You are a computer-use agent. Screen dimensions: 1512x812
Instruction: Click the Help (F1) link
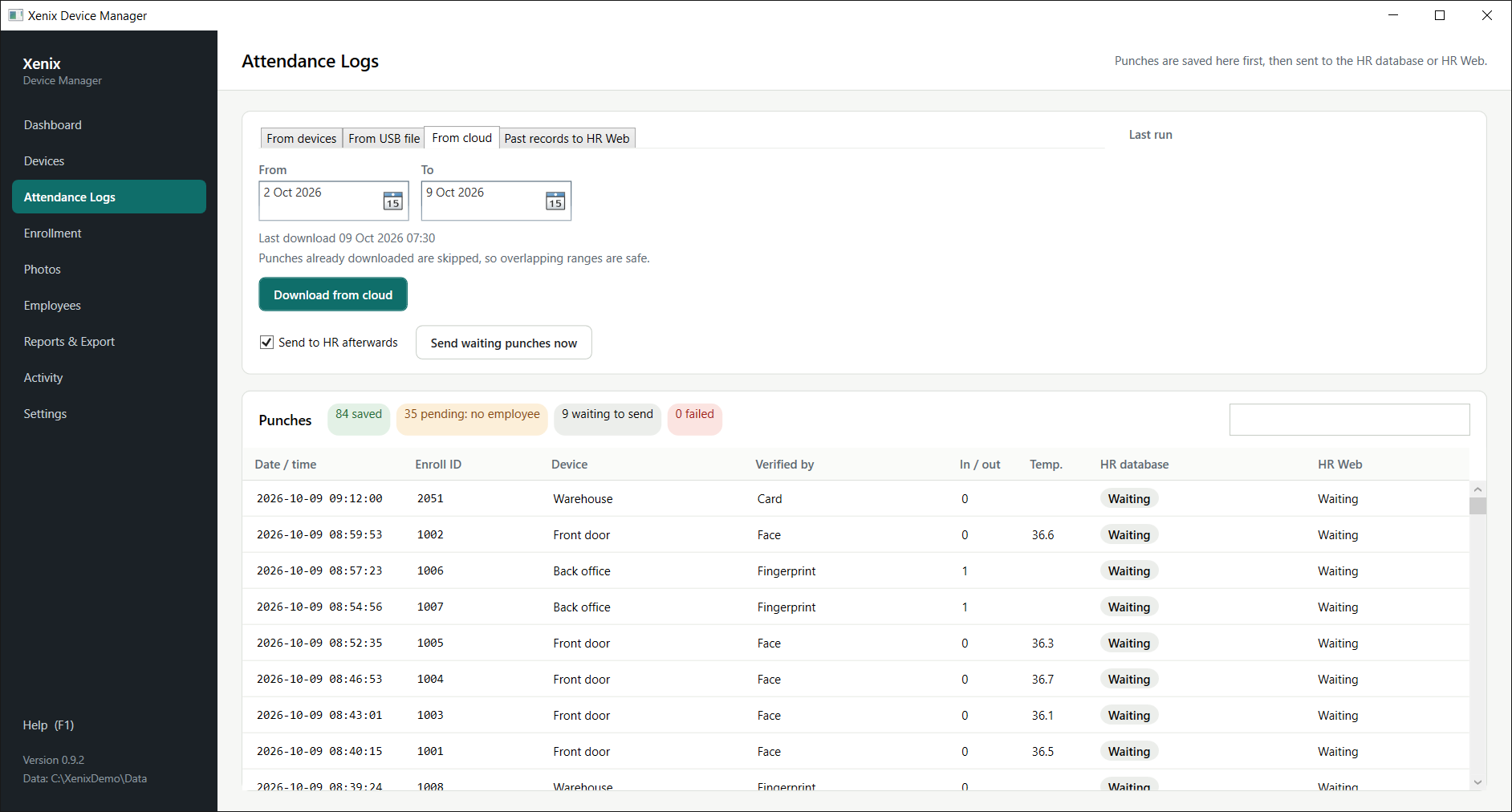[48, 725]
